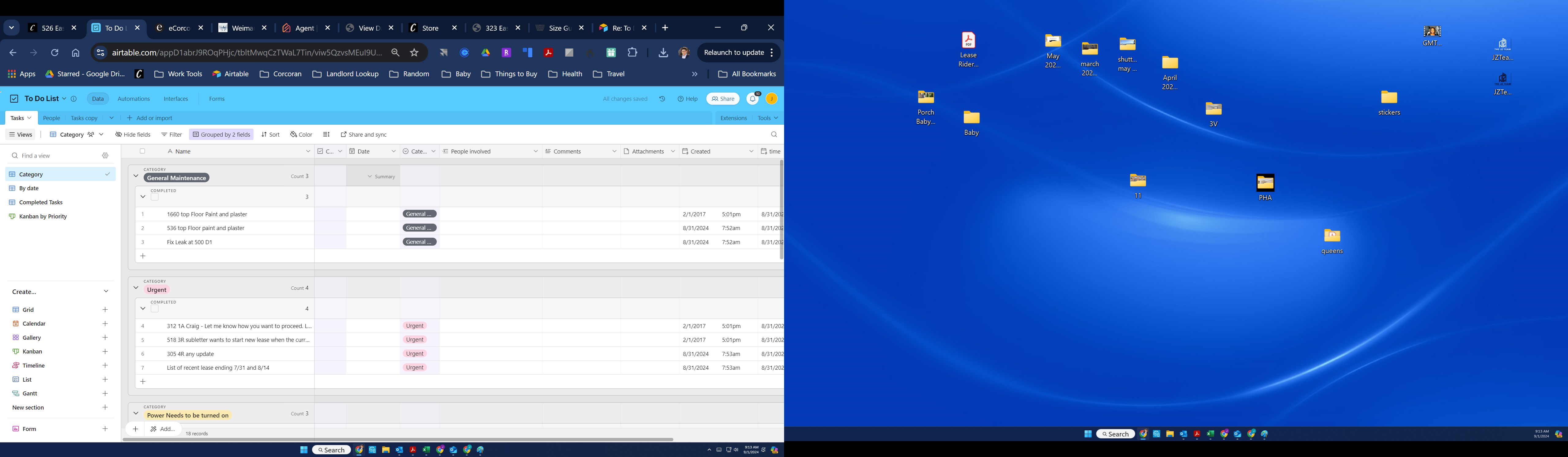Click Completed checkbox in General Maintenance group
The height and width of the screenshot is (457, 1568).
[155, 197]
